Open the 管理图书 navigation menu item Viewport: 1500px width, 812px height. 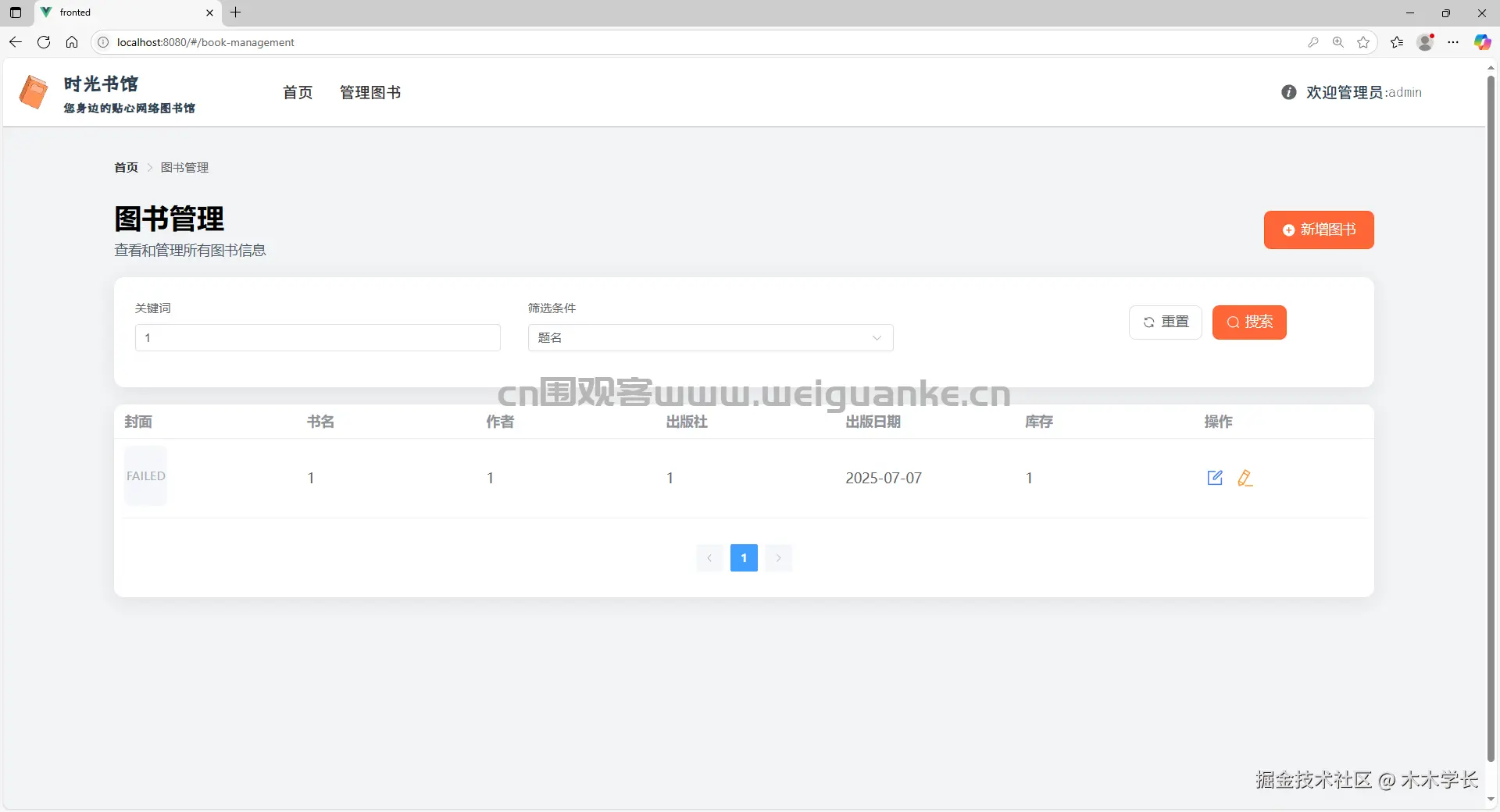tap(370, 92)
